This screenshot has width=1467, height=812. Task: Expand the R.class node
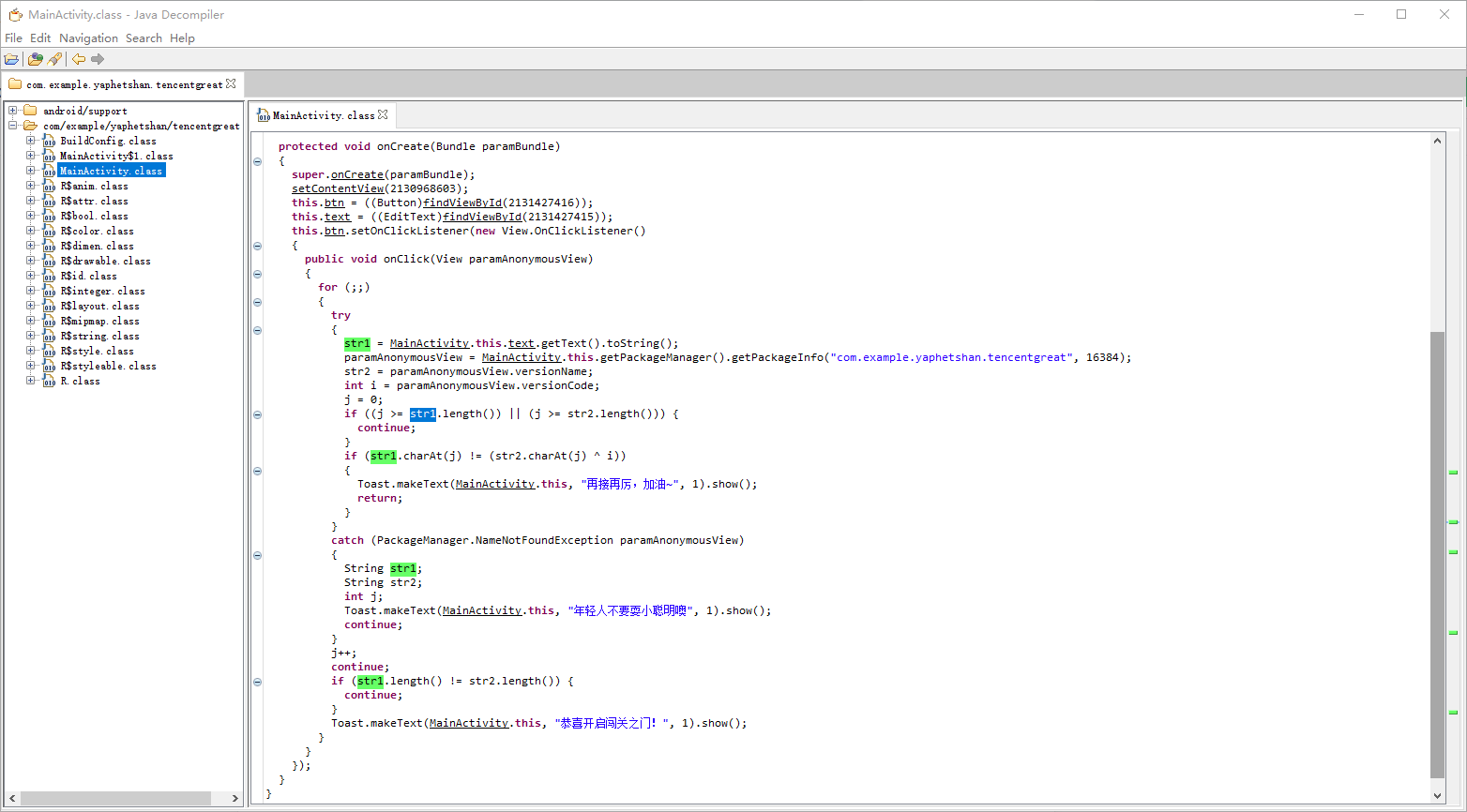30,381
